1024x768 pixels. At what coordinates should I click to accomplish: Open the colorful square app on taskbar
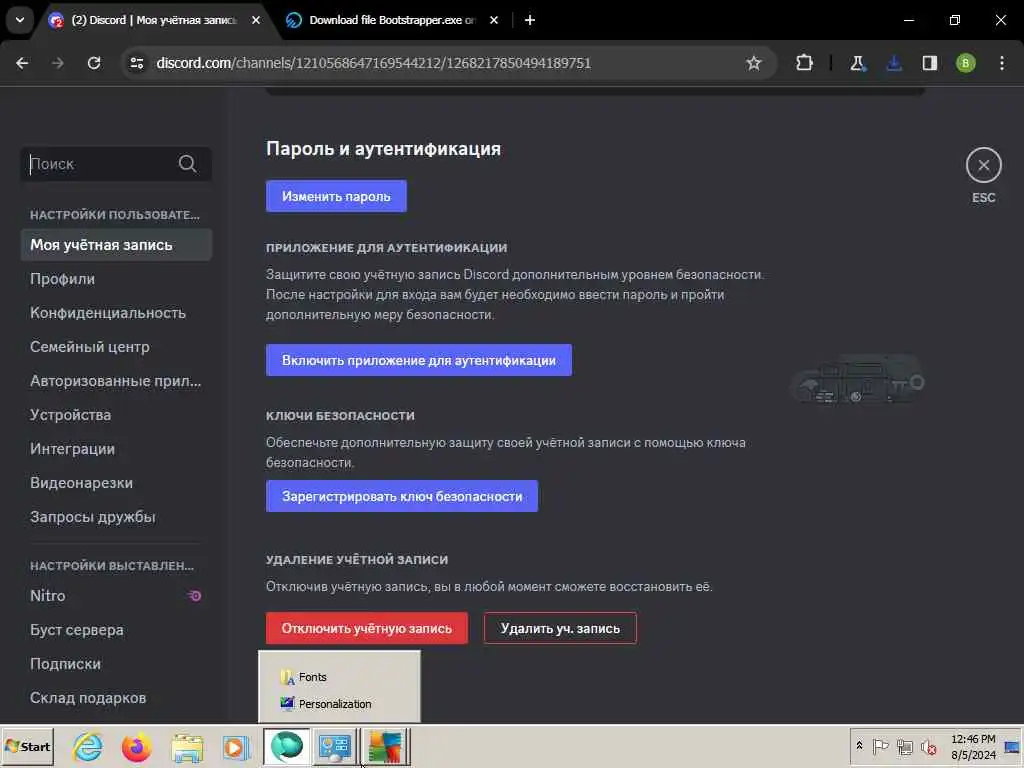coord(385,746)
